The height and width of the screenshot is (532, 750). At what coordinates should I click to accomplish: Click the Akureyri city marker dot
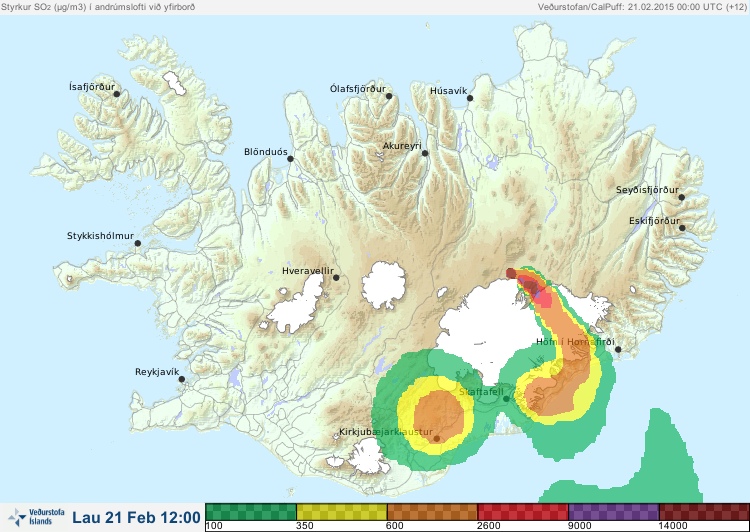click(425, 153)
